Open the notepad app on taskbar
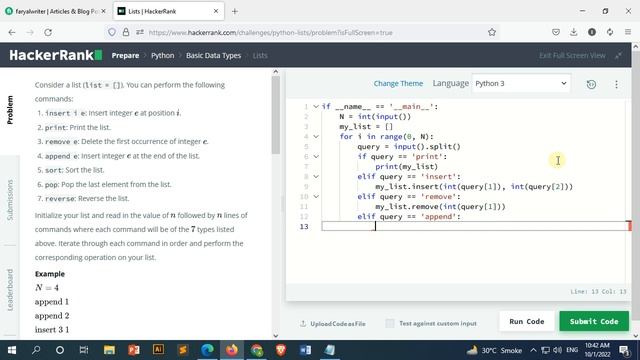 point(330,350)
